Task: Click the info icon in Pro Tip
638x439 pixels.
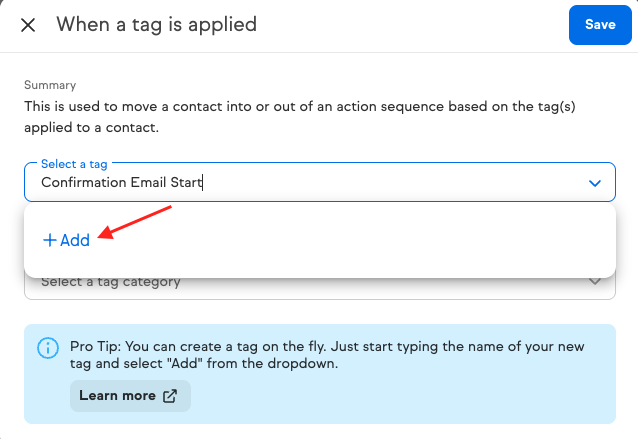Action: [x=47, y=347]
